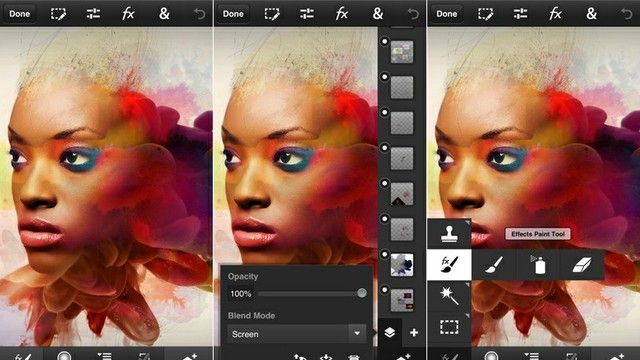
Task: Tap Done in the left screen
Action: pos(19,14)
